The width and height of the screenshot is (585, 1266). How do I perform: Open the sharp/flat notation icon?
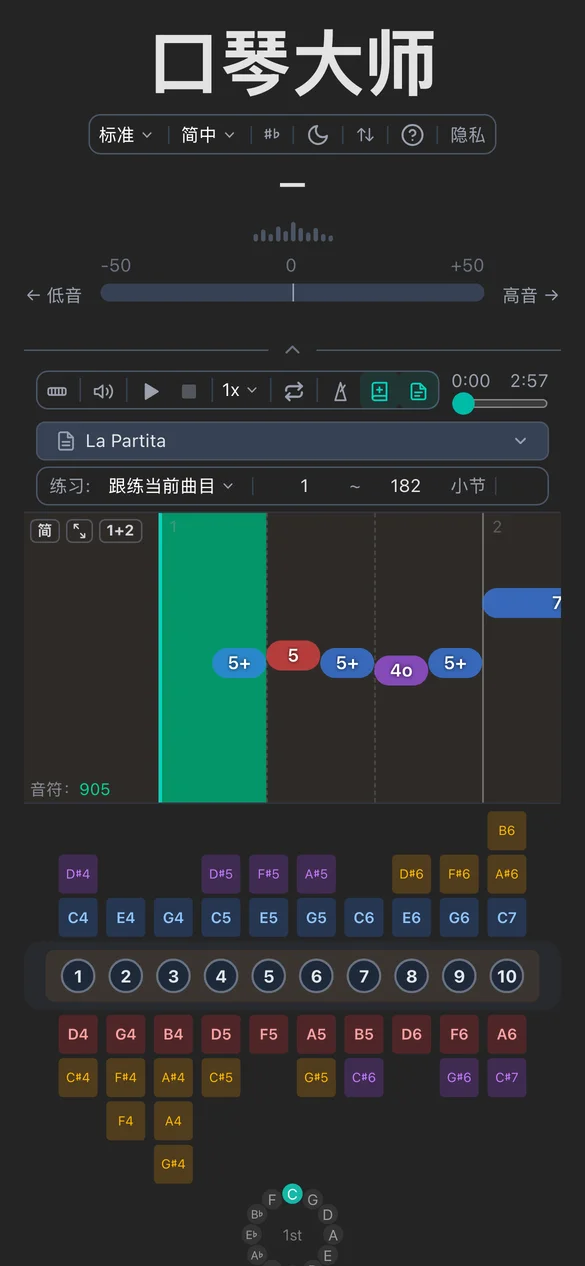coord(271,134)
